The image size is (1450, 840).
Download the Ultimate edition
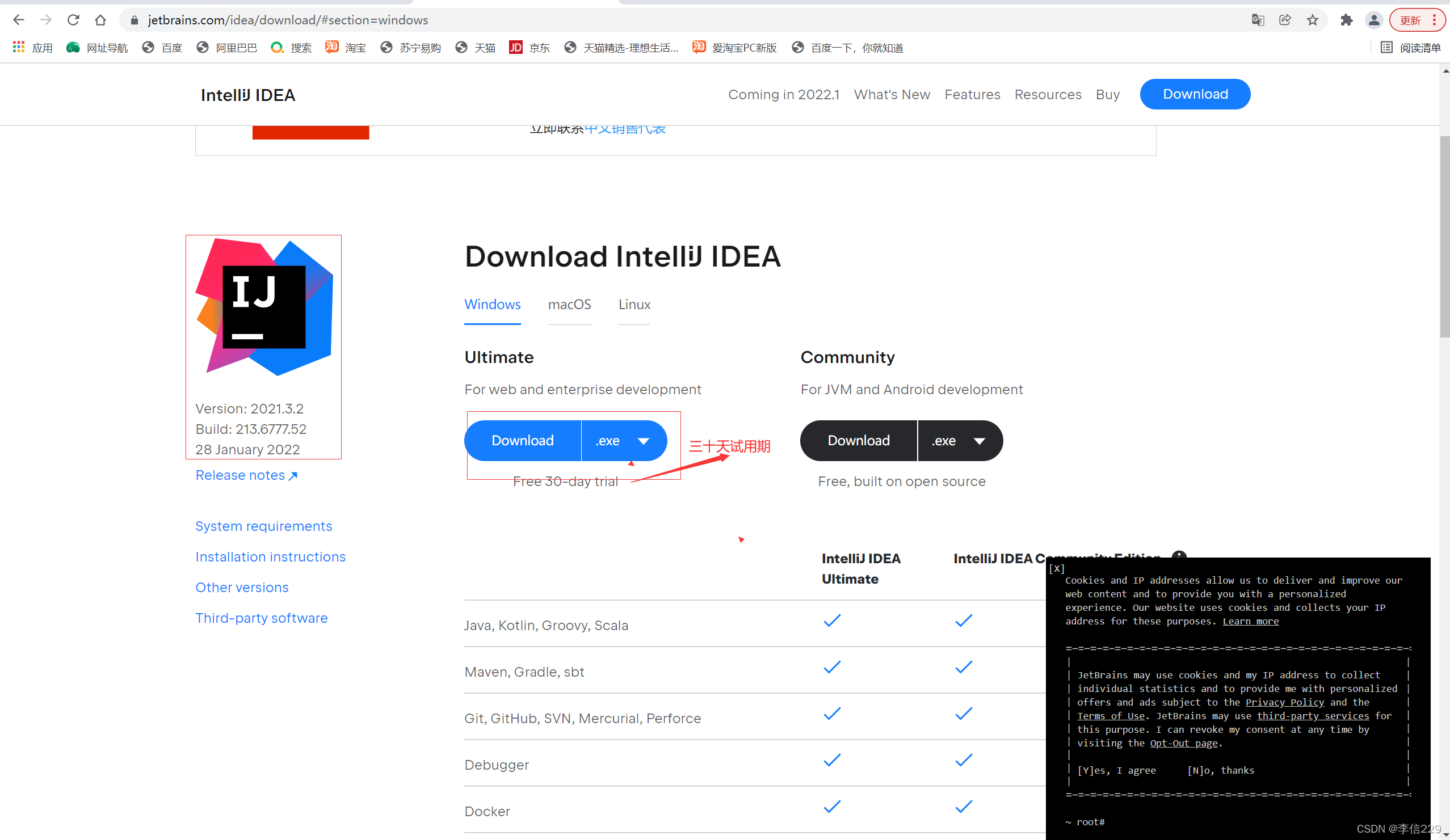(523, 441)
